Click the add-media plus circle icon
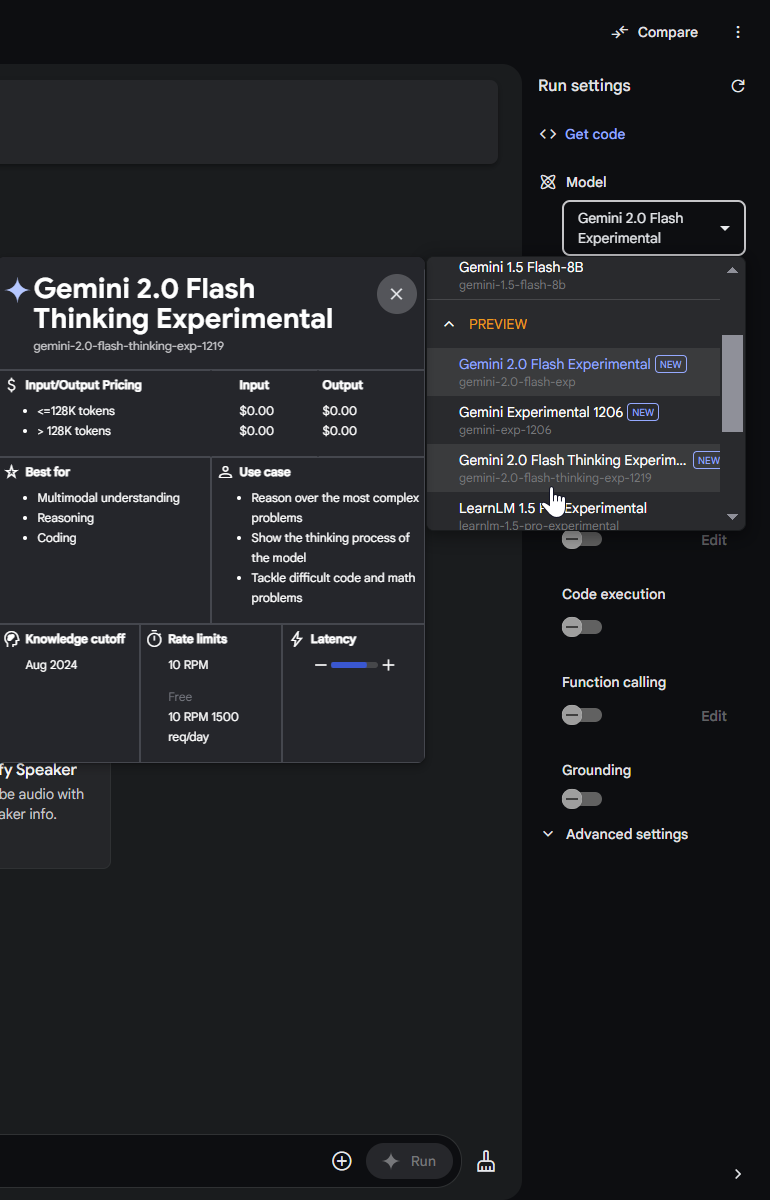Screen dimensions: 770x1200 [x=342, y=1161]
